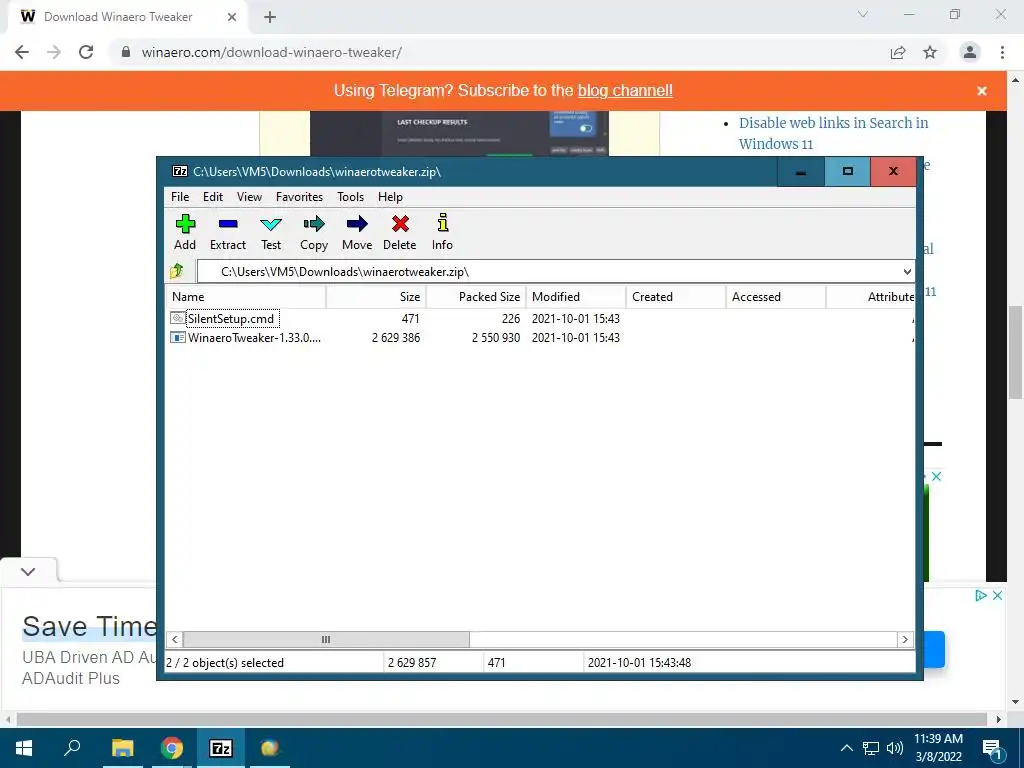Sort by the Created column header
Image resolution: width=1024 pixels, height=768 pixels.
[675, 296]
